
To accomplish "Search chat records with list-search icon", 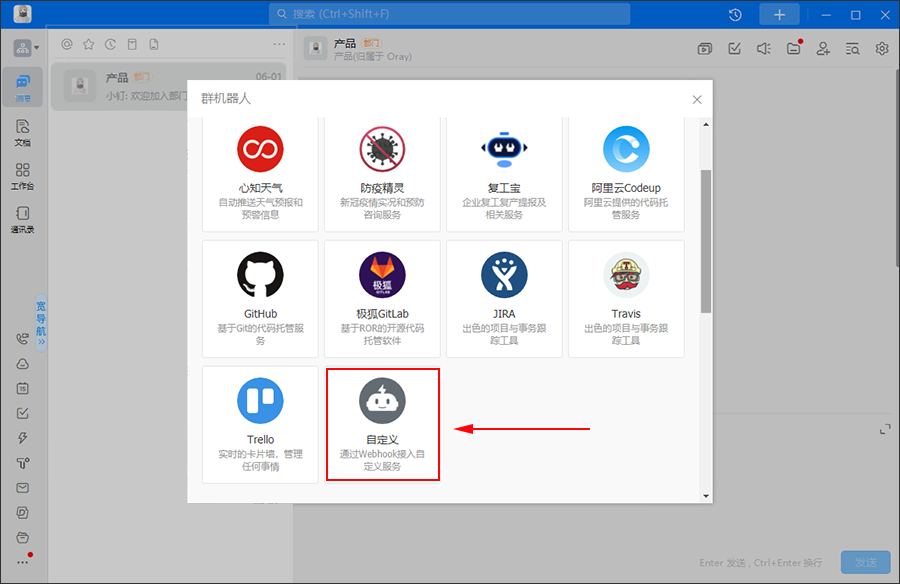I will click(852, 49).
